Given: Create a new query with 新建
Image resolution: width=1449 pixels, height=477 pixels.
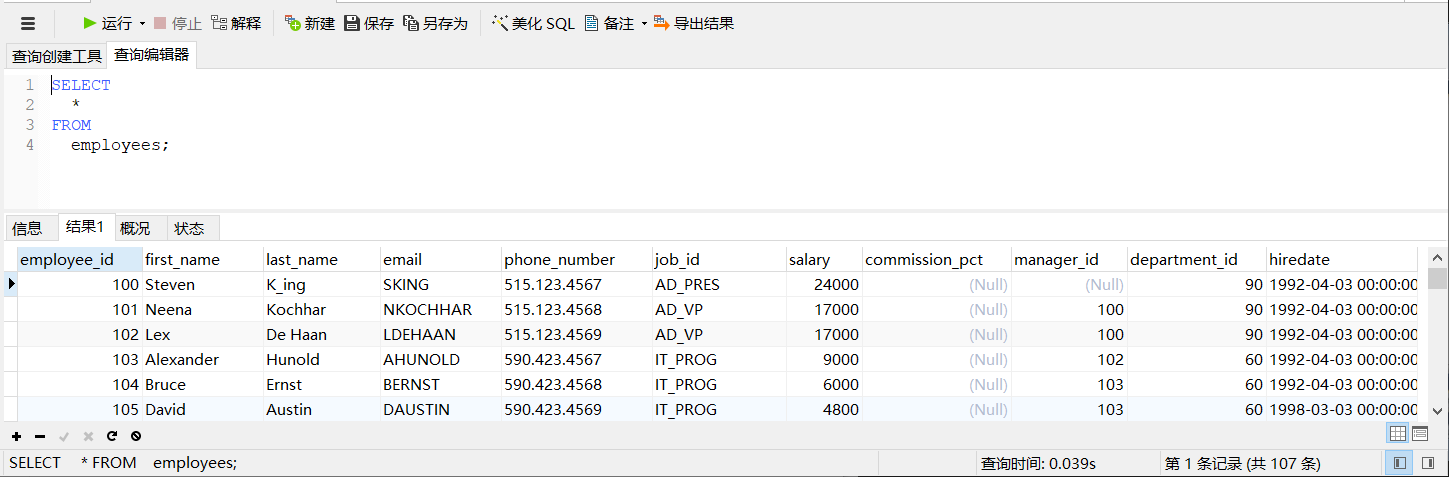Looking at the screenshot, I should coord(309,23).
